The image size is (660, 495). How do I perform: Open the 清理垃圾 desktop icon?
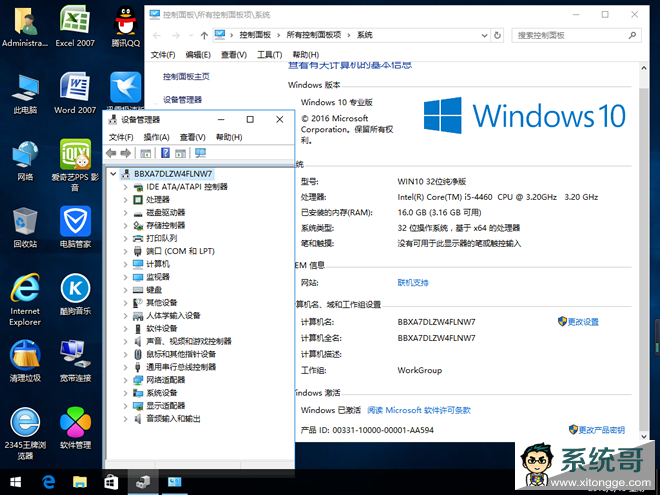[x=25, y=361]
